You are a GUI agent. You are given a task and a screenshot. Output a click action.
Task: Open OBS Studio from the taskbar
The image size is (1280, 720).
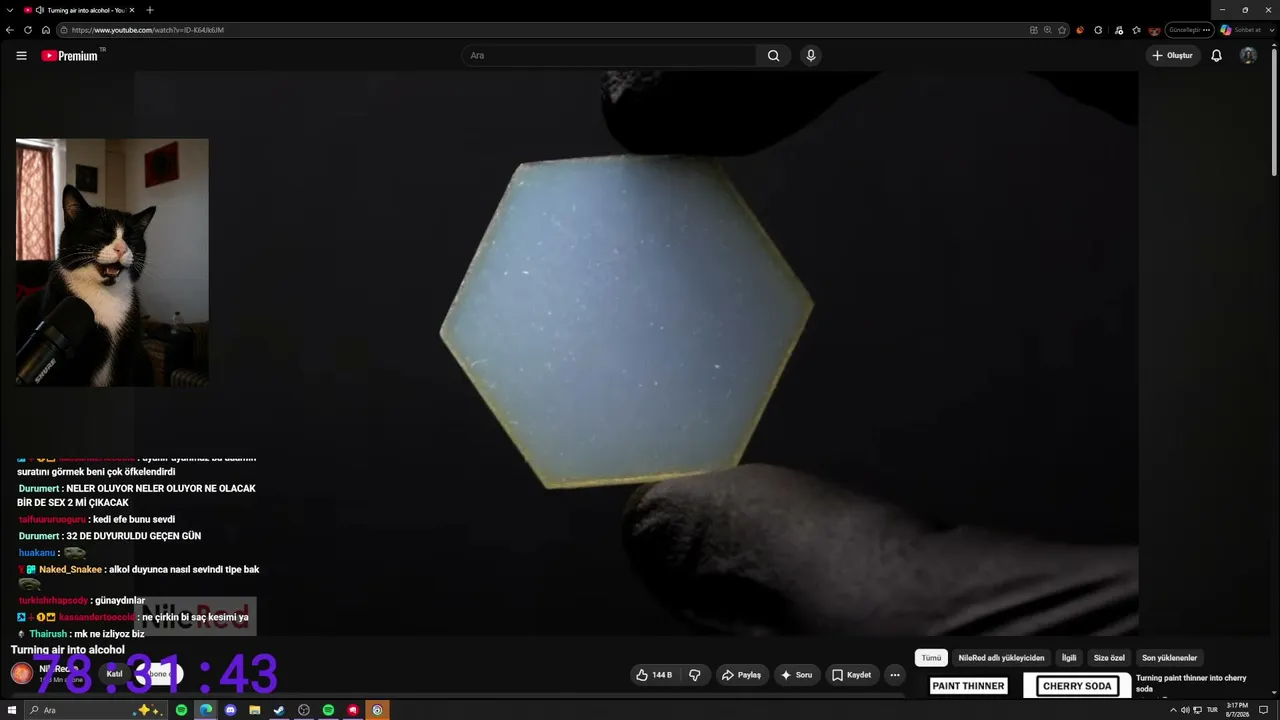304,710
